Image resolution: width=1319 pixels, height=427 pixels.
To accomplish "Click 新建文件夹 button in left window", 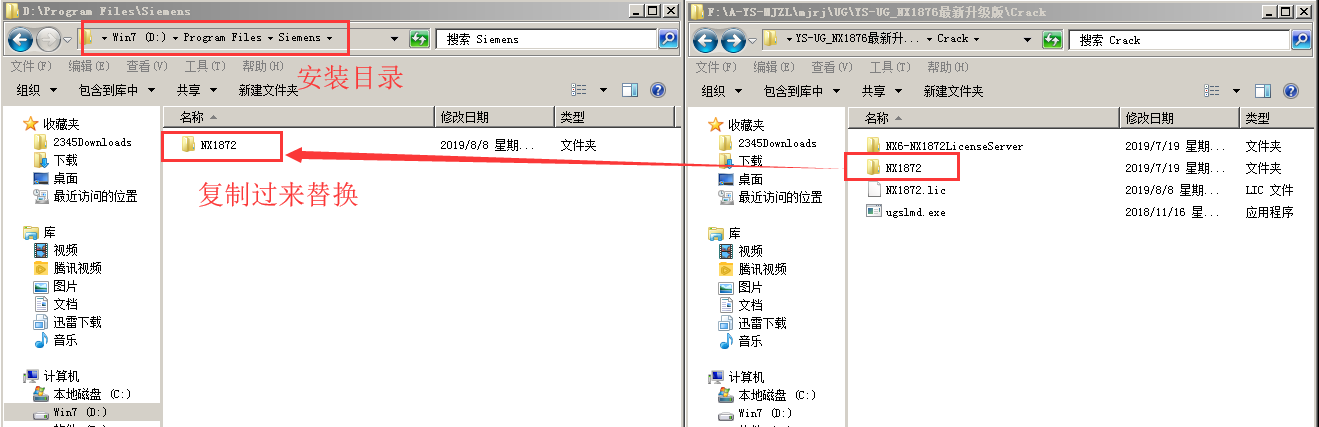I will click(x=268, y=90).
